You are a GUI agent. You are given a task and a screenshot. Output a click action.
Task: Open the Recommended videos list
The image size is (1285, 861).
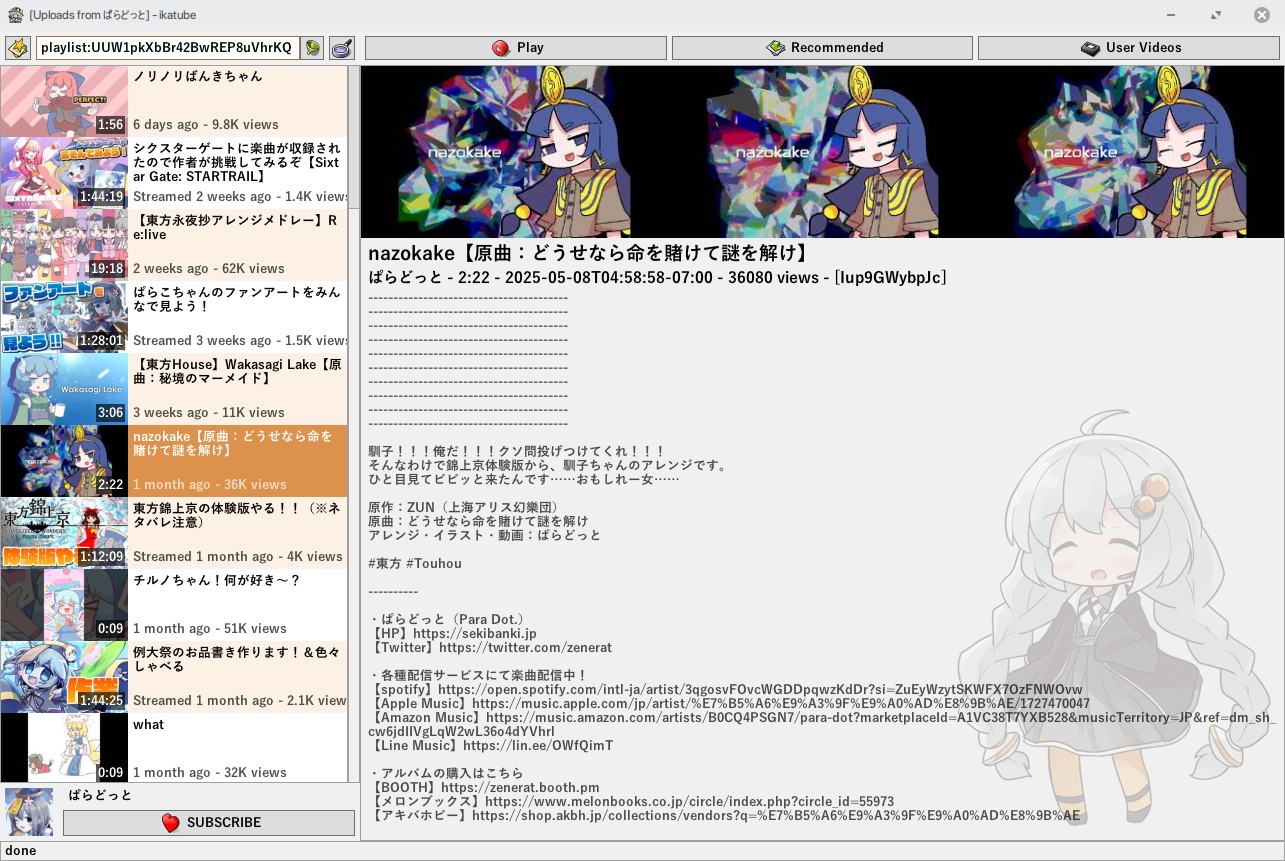822,48
